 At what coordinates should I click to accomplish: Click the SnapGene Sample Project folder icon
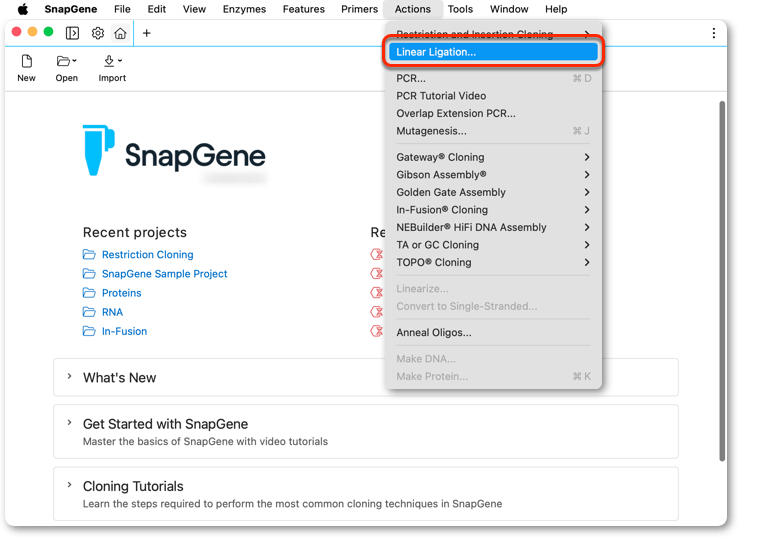click(89, 274)
